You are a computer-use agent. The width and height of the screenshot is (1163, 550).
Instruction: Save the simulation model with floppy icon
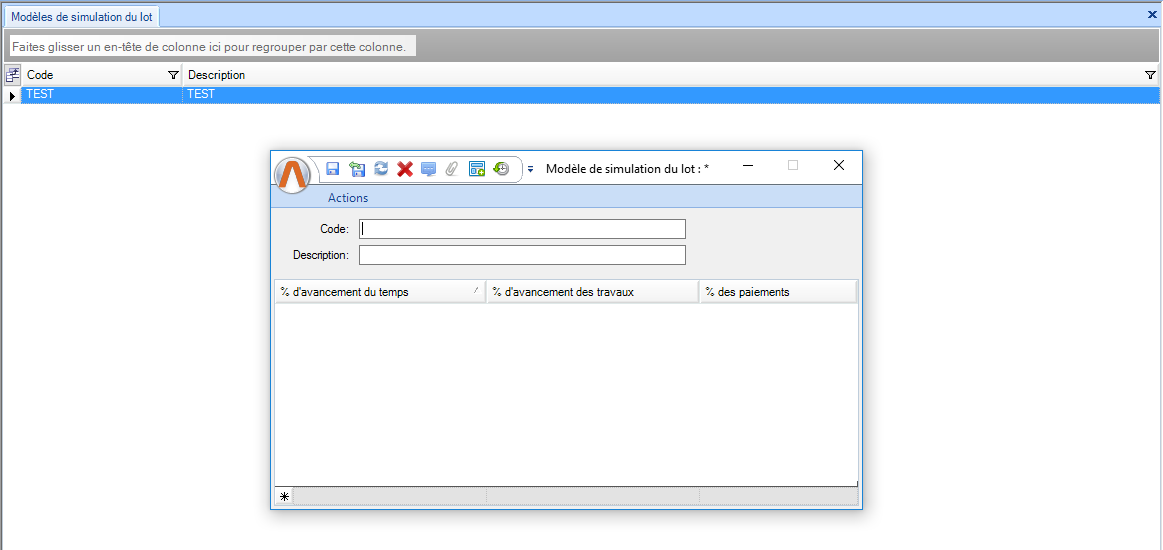[x=333, y=169]
